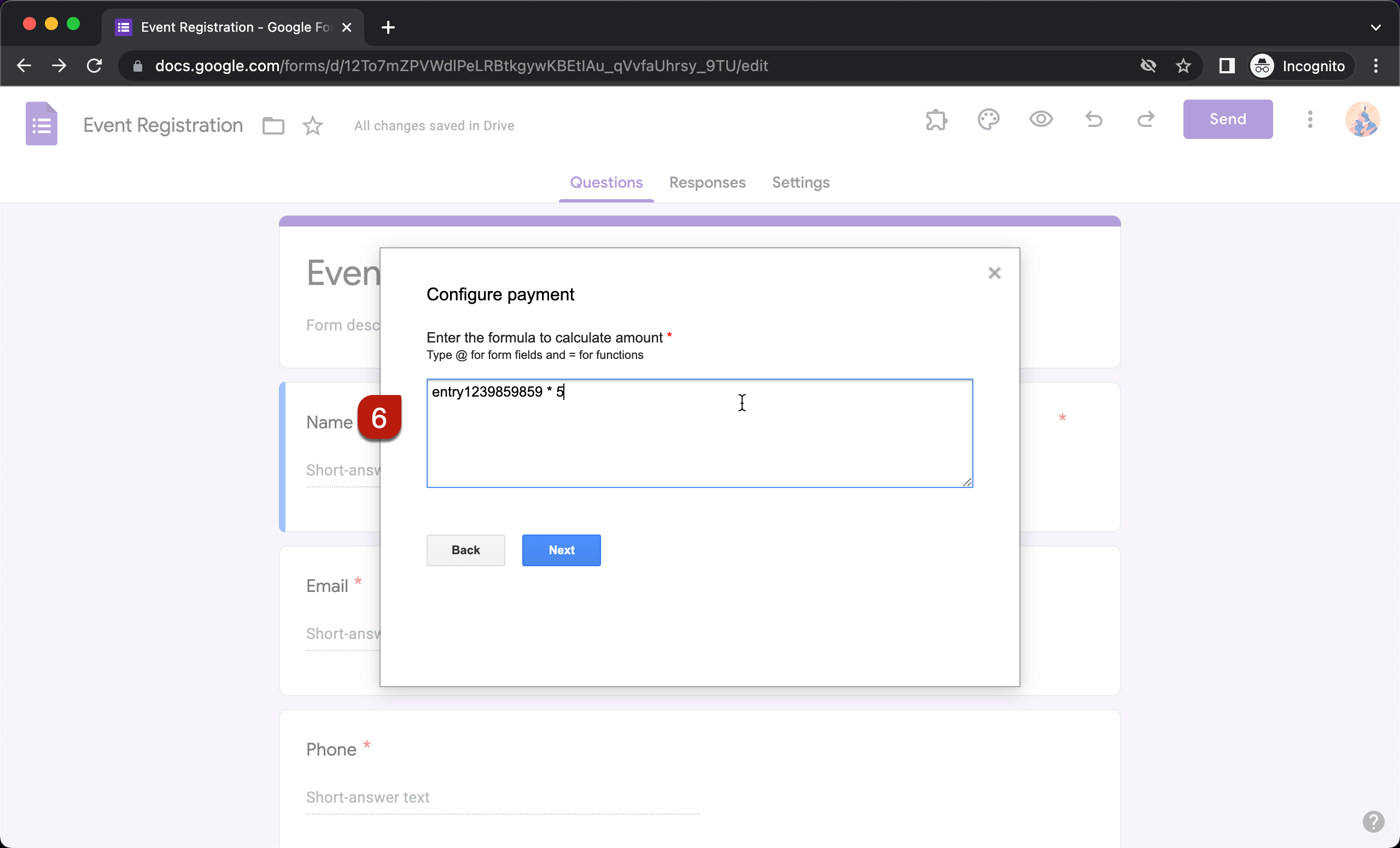
Task: Open the profile avatar
Action: point(1363,119)
